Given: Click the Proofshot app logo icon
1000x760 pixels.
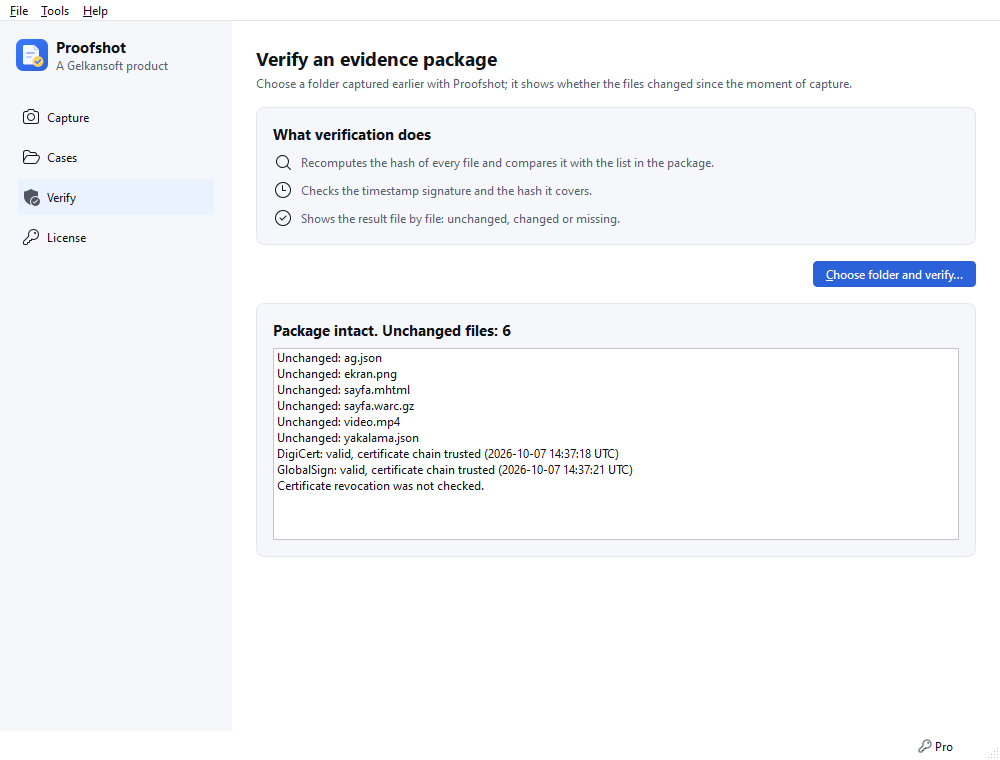Looking at the screenshot, I should (32, 55).
